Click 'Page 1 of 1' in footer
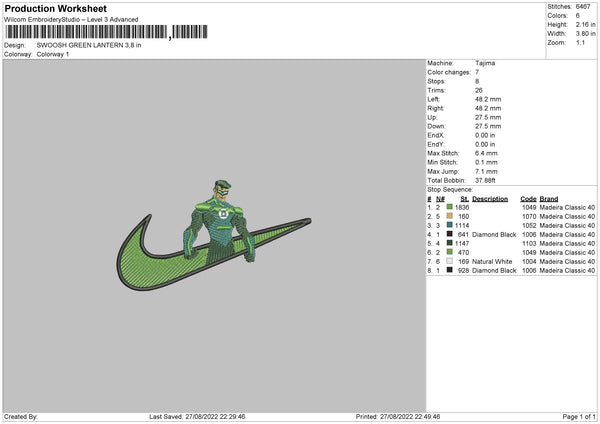Image resolution: width=600 pixels, height=424 pixels. 579,417
